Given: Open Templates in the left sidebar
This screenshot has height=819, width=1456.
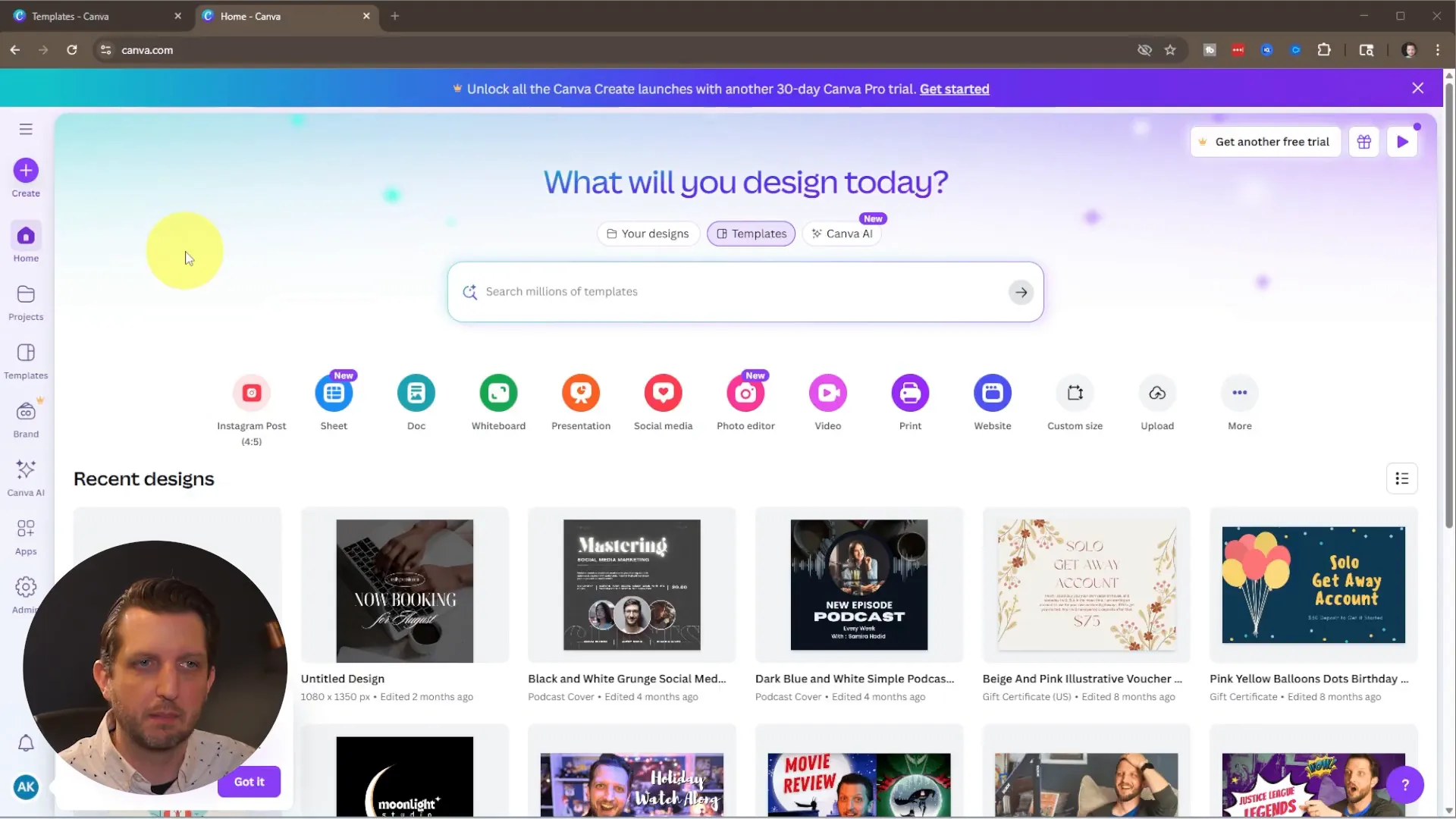Looking at the screenshot, I should point(26,361).
